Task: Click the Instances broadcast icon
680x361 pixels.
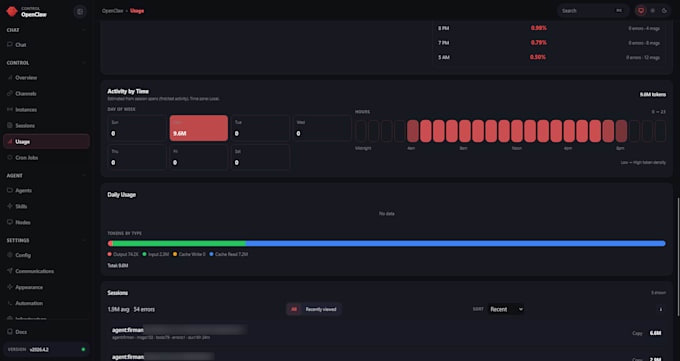Action: pyautogui.click(x=10, y=110)
